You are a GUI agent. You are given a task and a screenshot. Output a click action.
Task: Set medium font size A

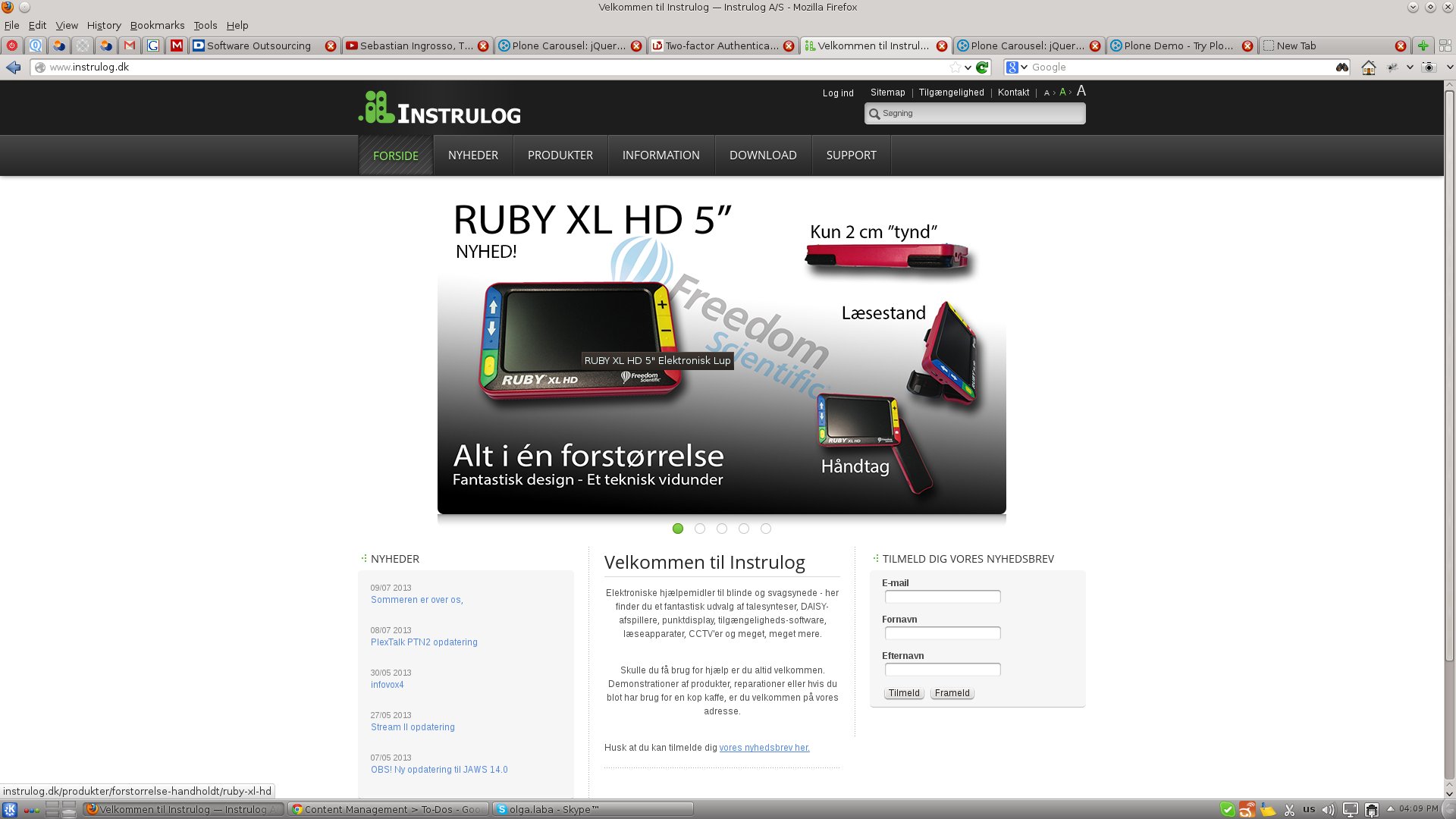click(x=1062, y=92)
